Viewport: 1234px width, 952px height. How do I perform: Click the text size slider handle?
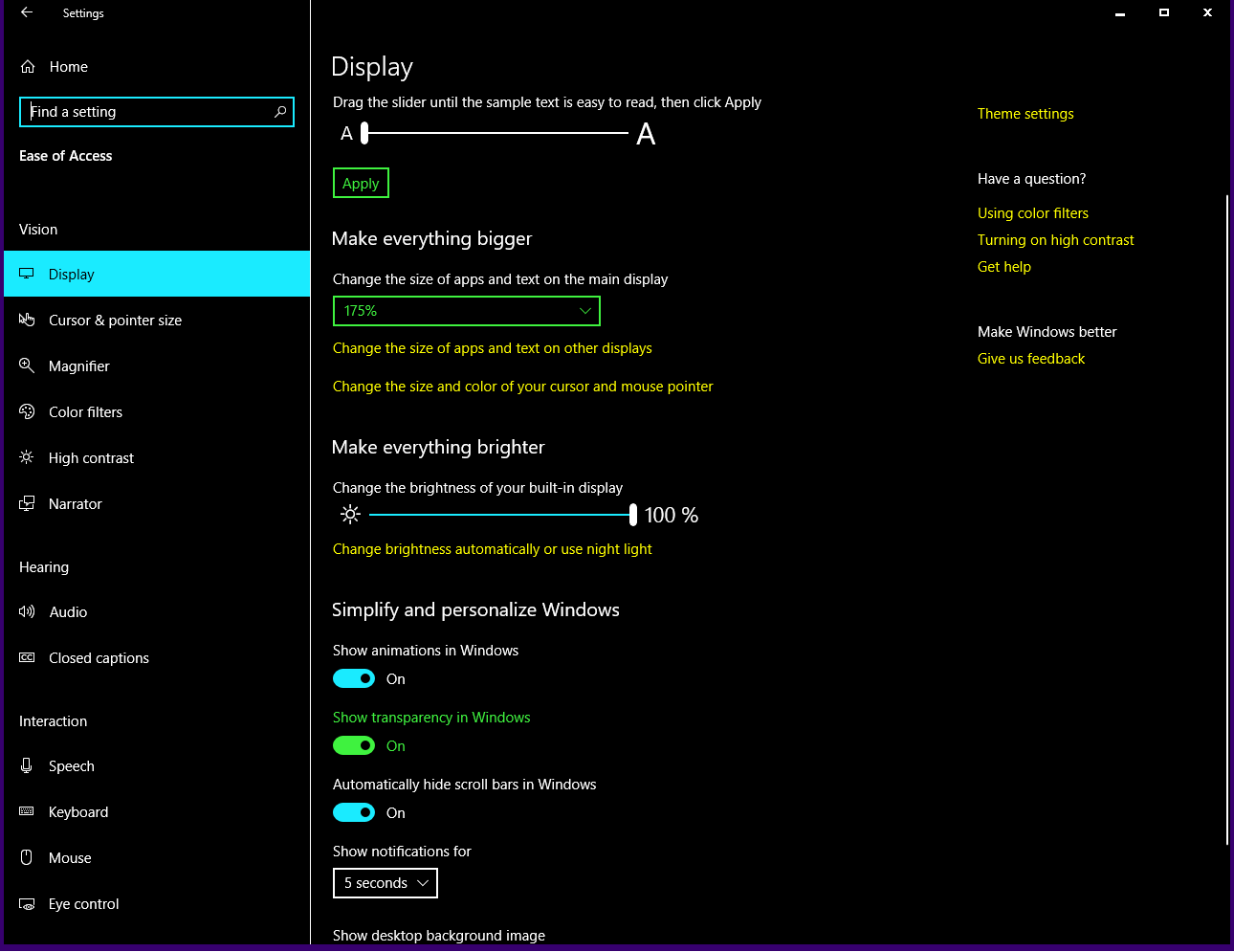pos(364,133)
